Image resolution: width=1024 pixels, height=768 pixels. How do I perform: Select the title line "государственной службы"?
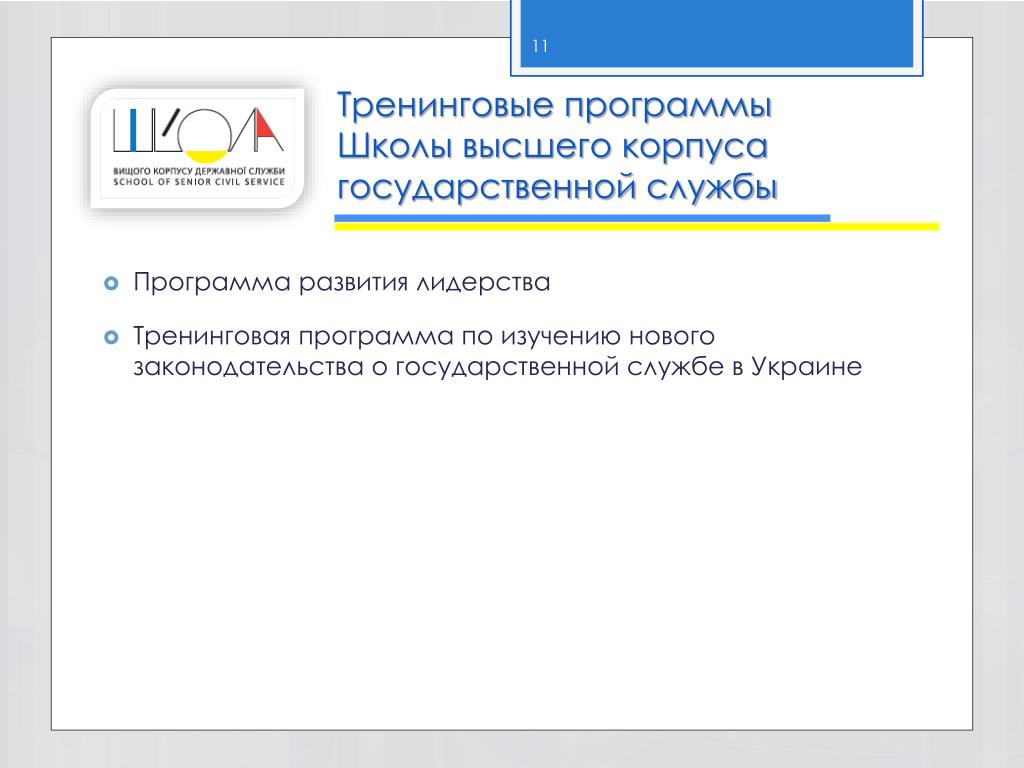tap(557, 187)
